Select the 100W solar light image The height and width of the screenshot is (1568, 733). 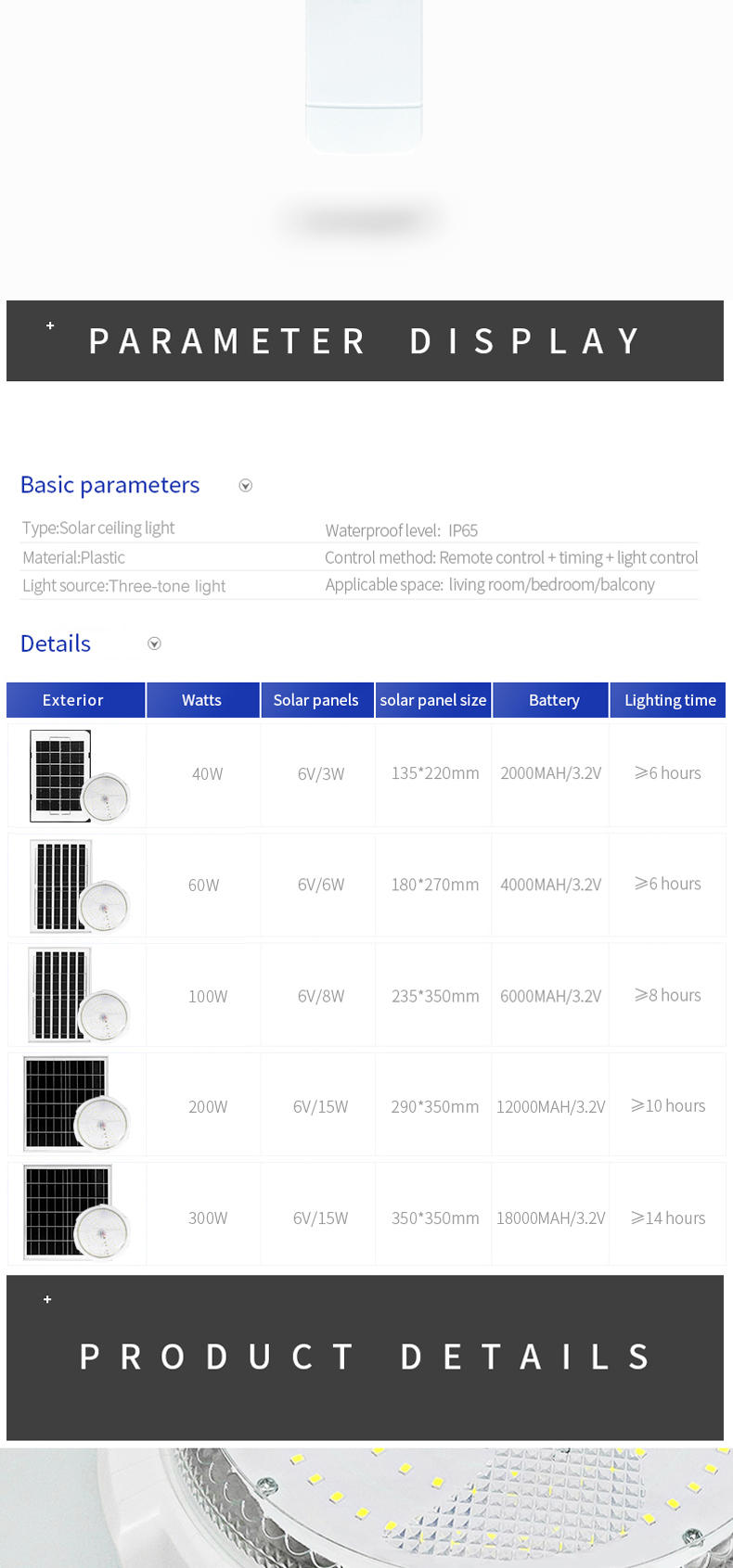point(79,995)
